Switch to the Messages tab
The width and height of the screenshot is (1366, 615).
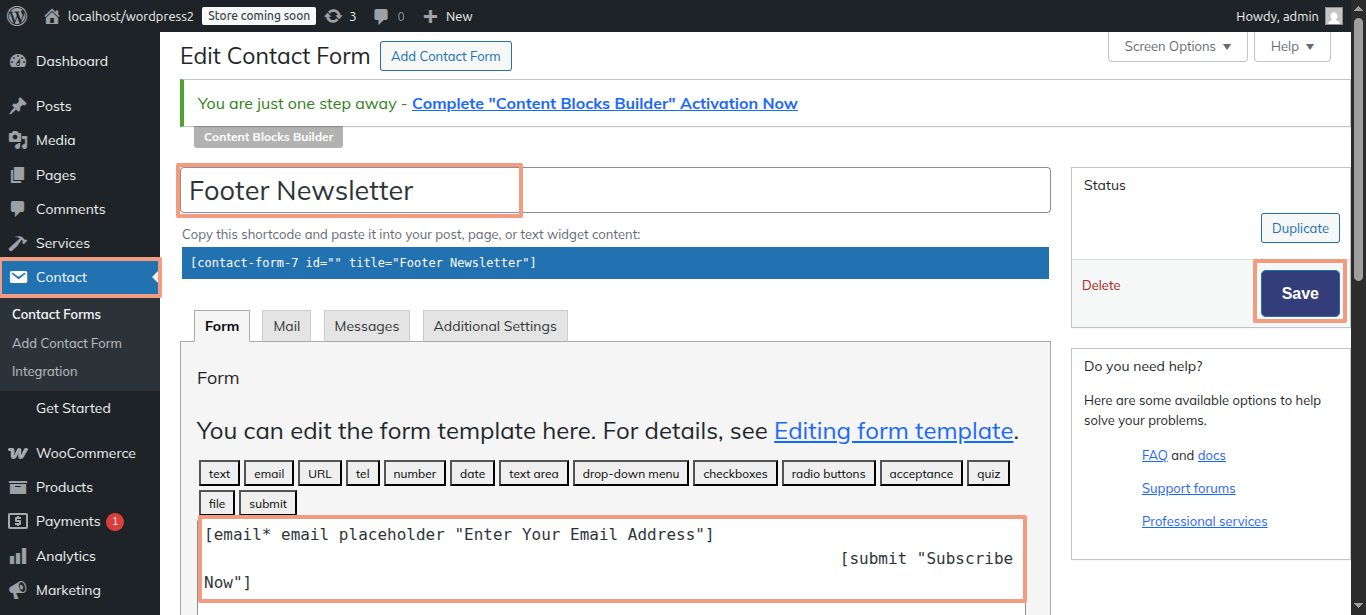(x=367, y=326)
